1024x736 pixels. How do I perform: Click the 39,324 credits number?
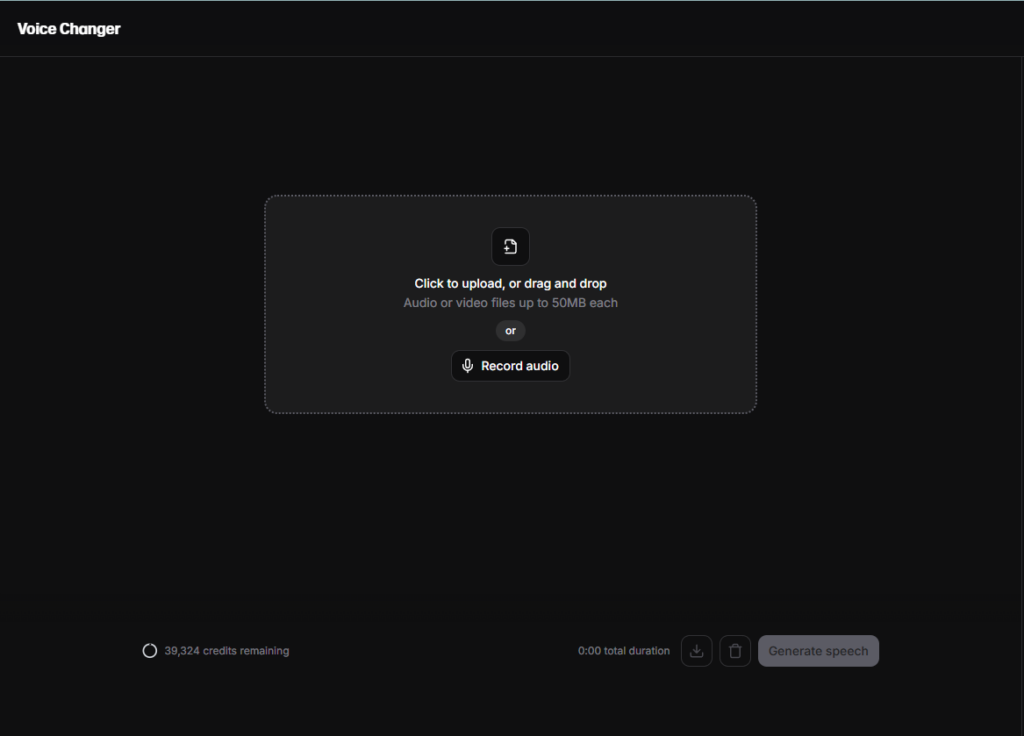[182, 651]
